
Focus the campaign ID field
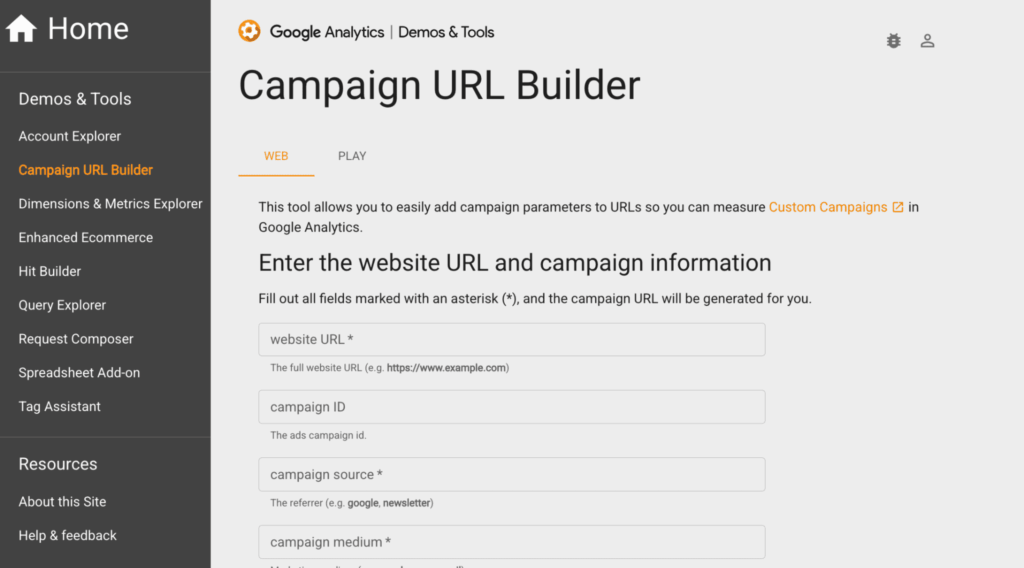pos(511,407)
